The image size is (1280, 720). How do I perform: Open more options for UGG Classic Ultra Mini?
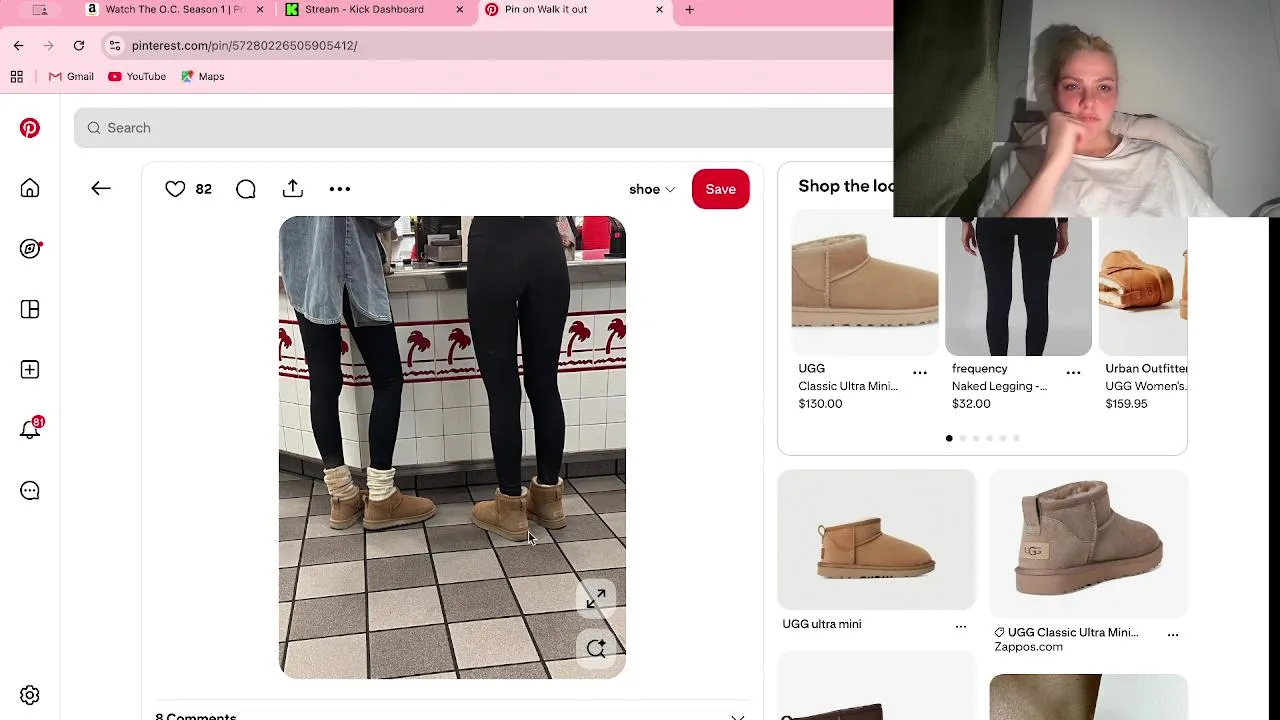click(x=920, y=373)
